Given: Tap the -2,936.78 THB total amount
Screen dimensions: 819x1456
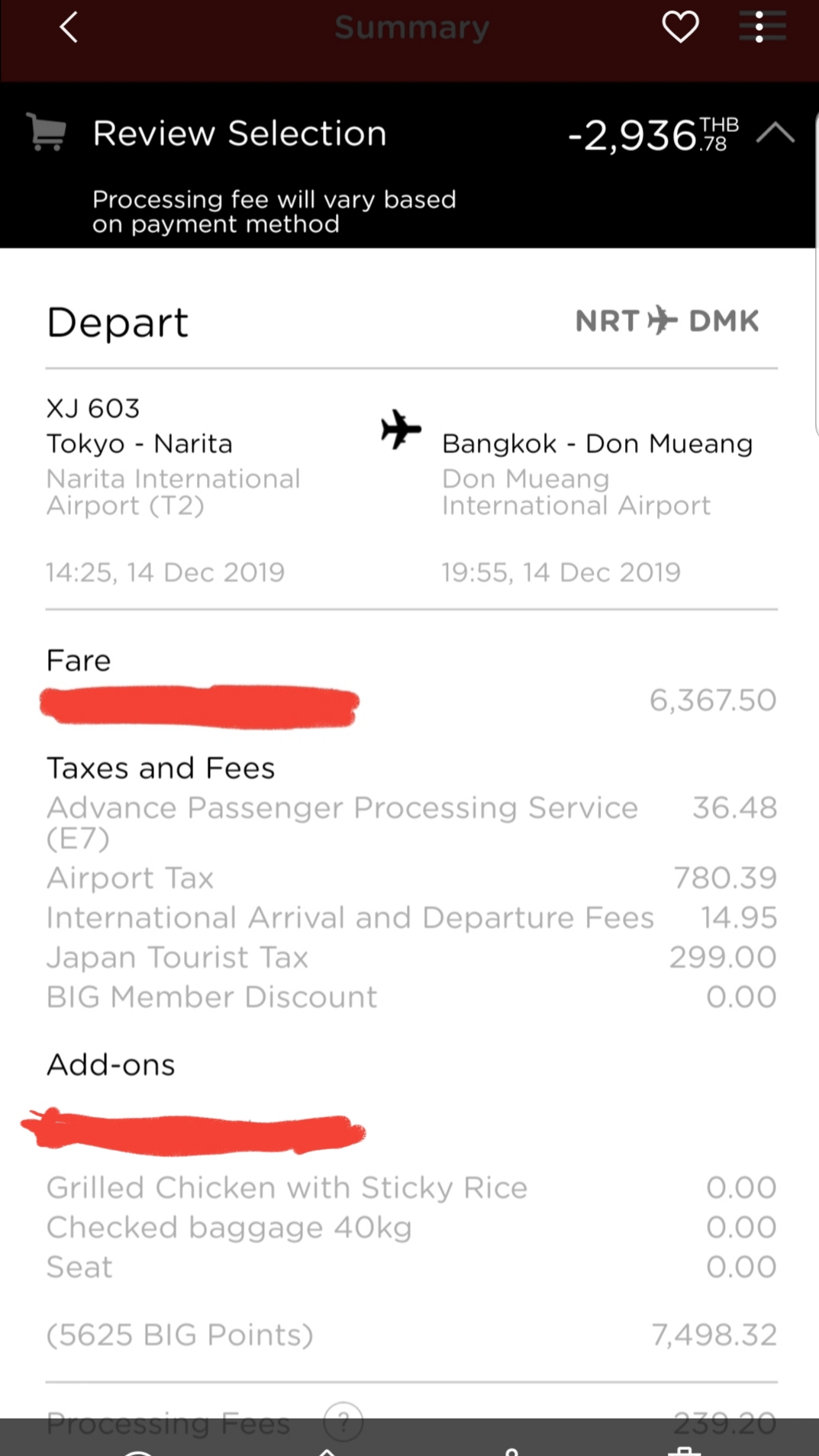Looking at the screenshot, I should point(653,135).
